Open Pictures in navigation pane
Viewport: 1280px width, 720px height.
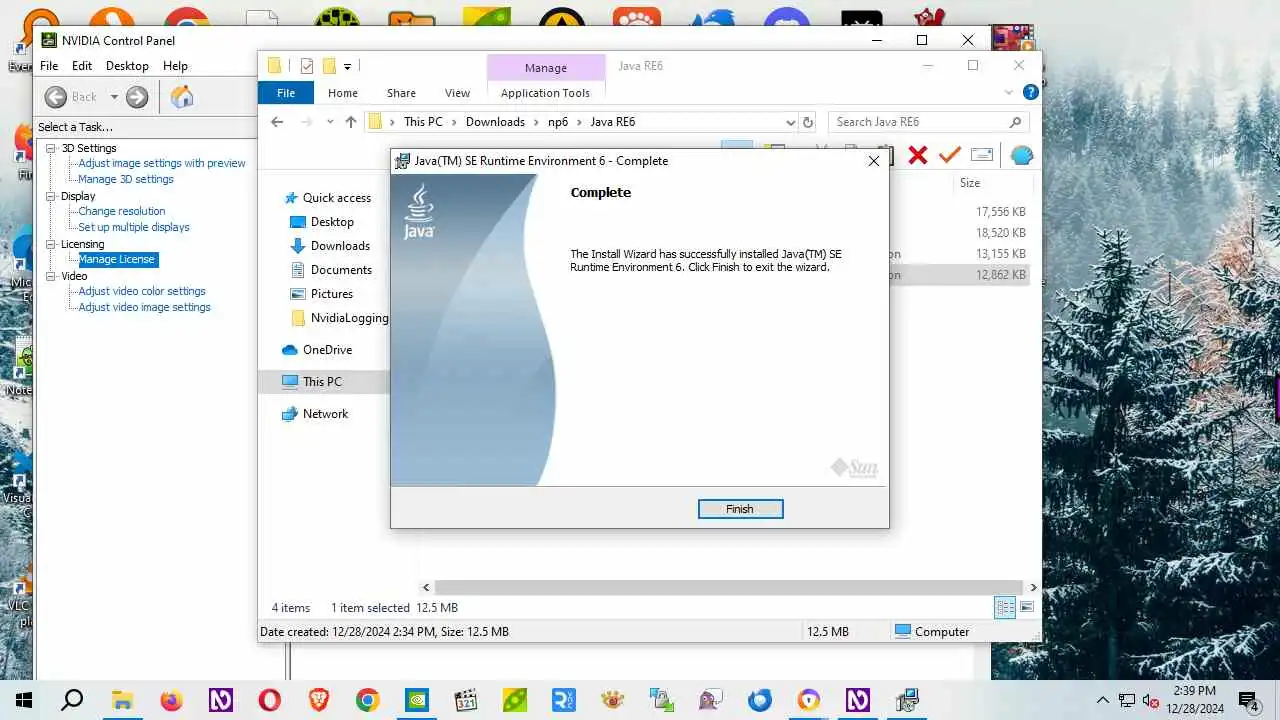click(332, 294)
